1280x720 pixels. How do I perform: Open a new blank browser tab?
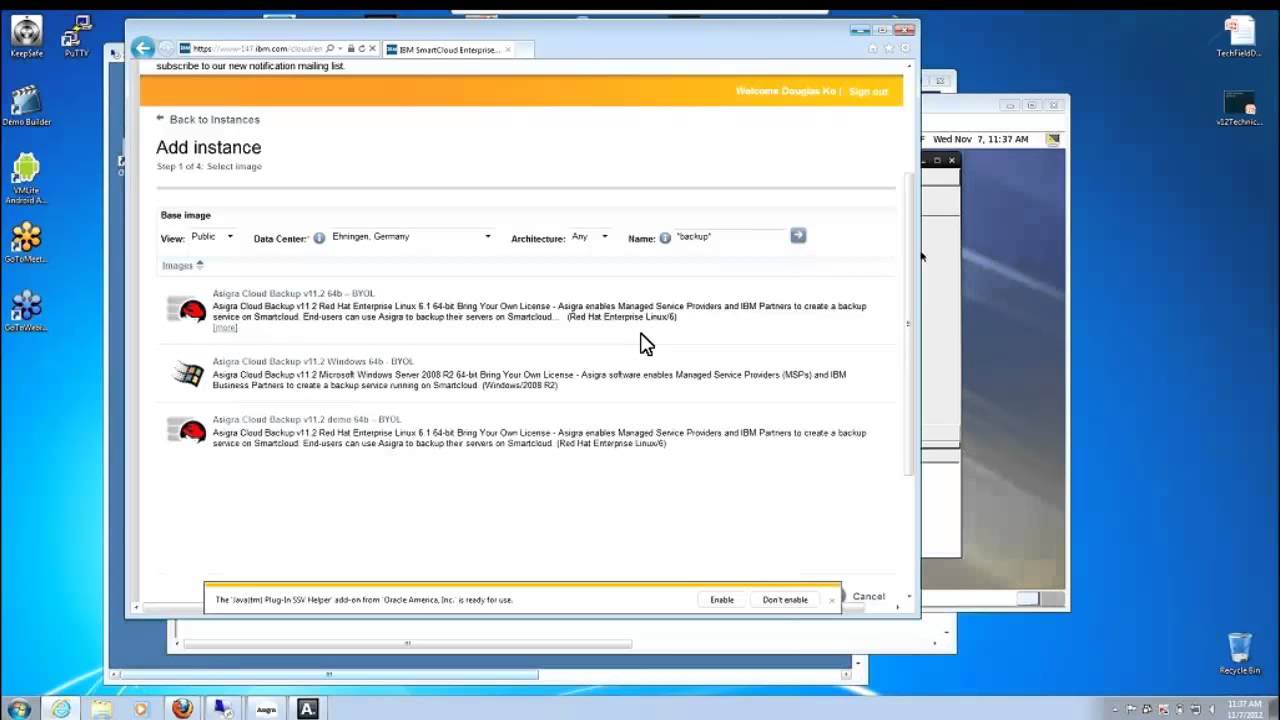(524, 49)
